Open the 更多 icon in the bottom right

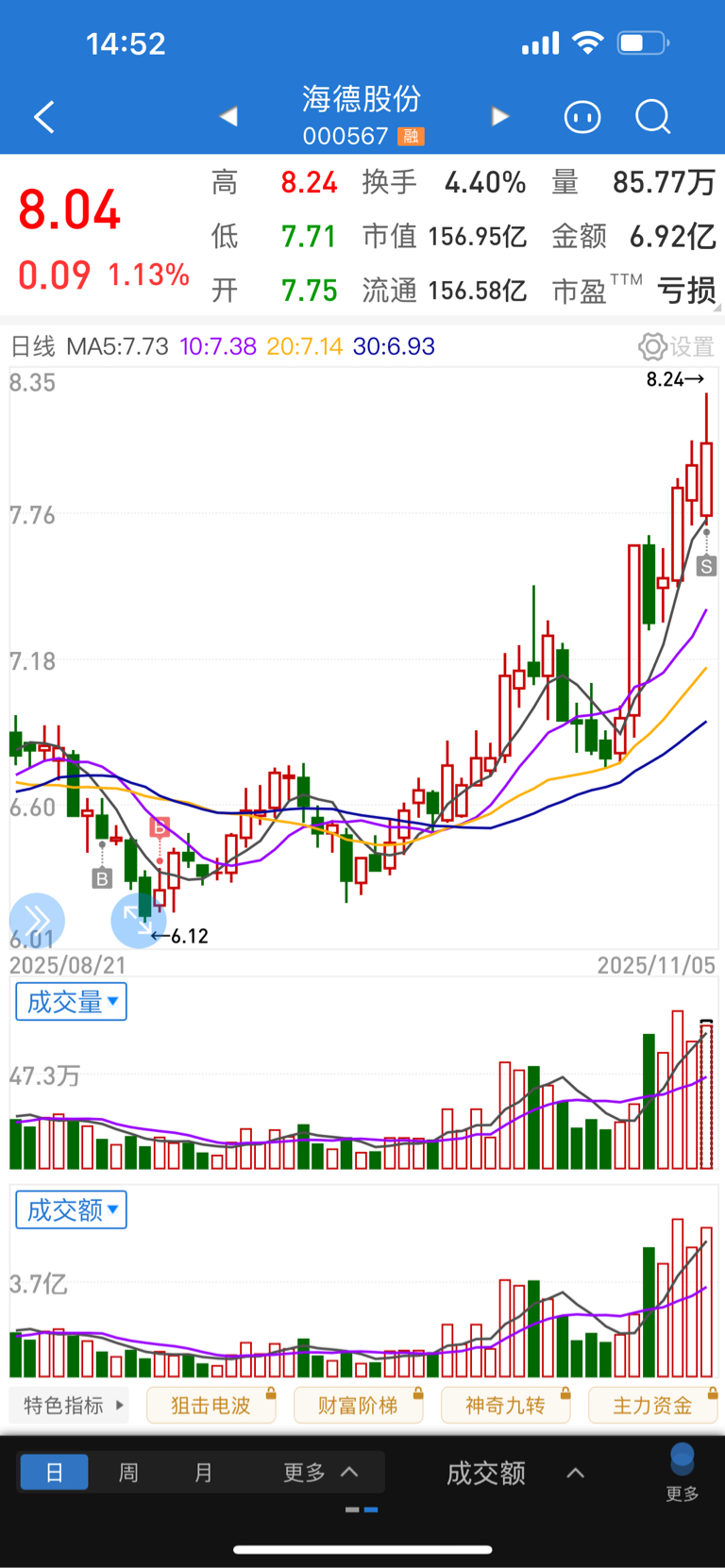pos(683,1472)
